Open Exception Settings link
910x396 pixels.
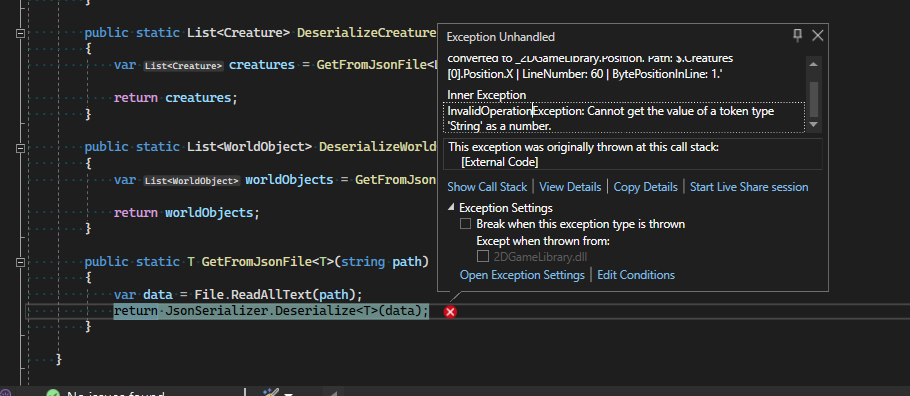(x=522, y=275)
